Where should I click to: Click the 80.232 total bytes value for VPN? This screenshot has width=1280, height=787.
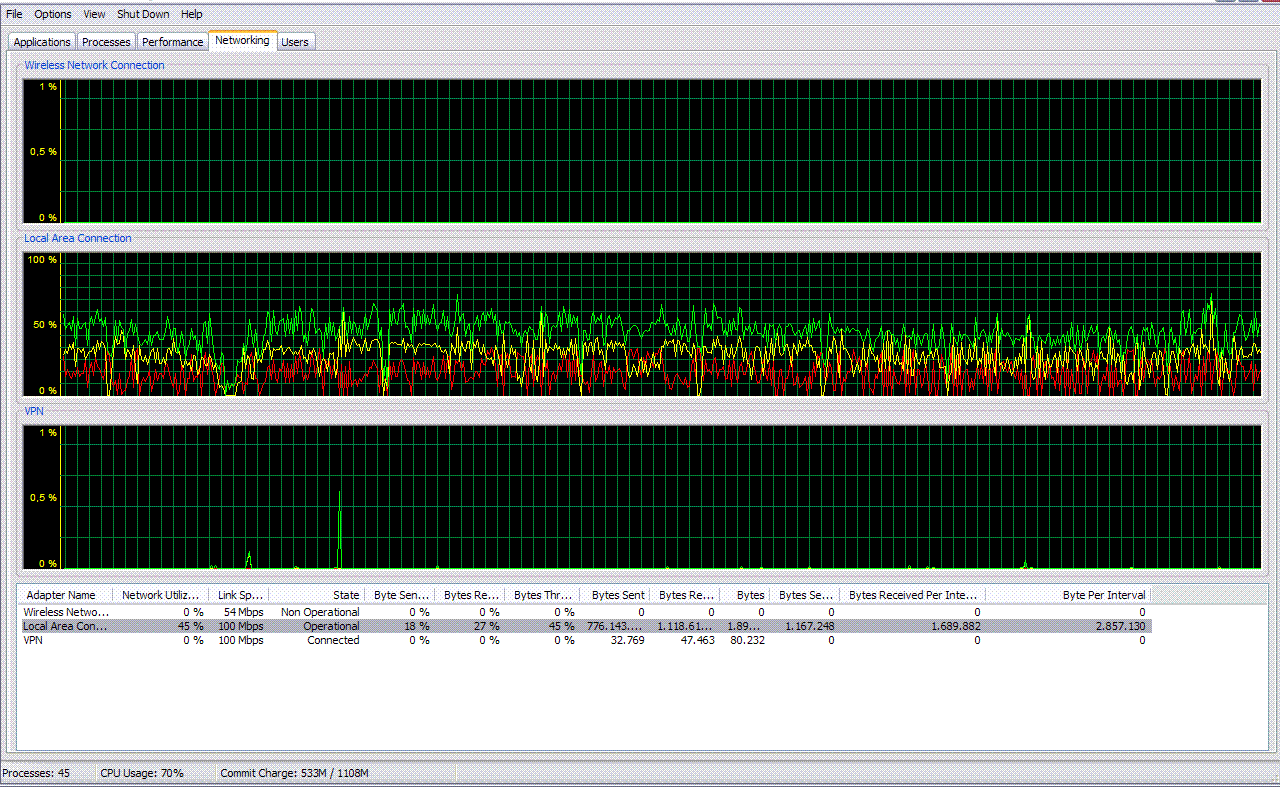747,640
